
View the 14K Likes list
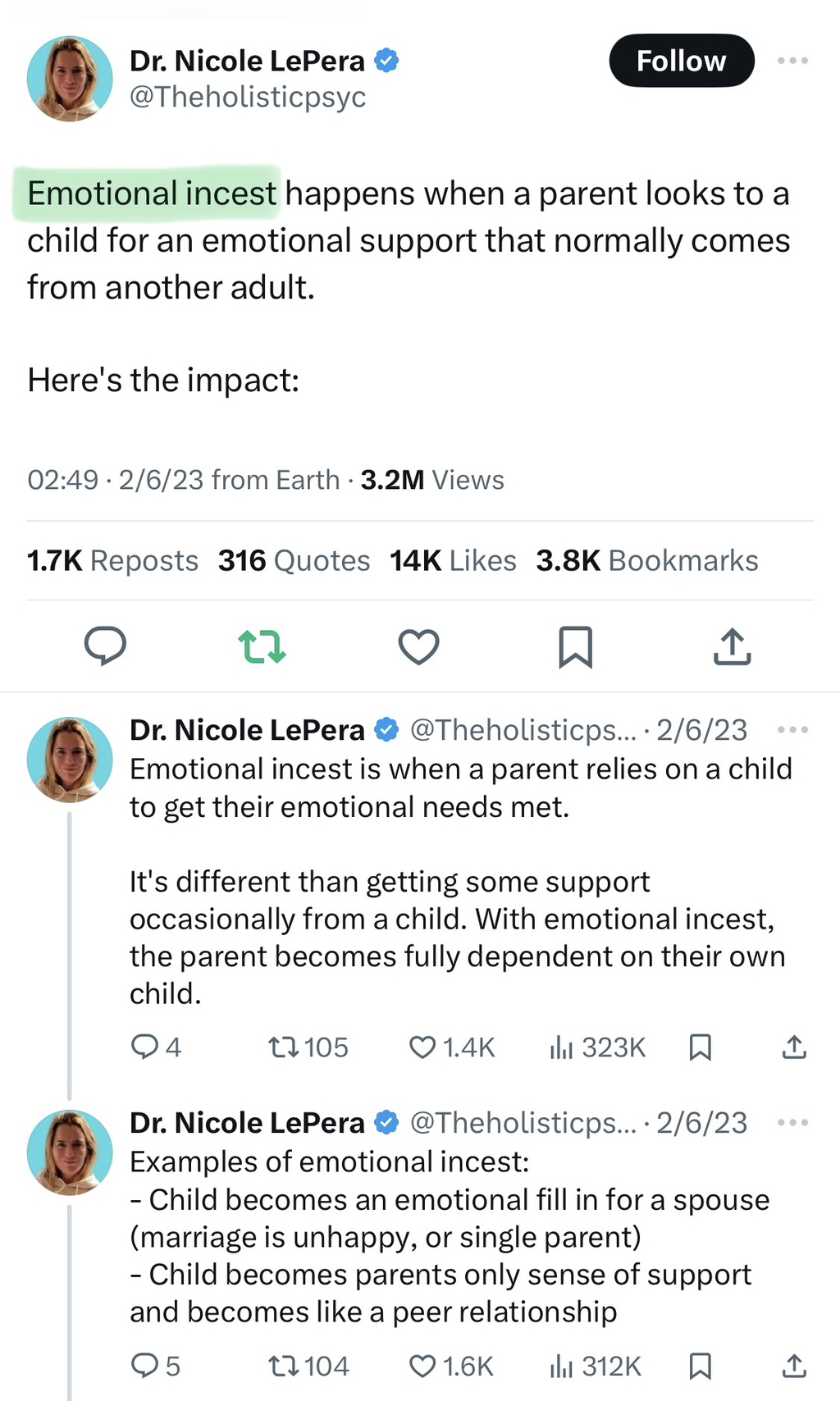tap(453, 561)
